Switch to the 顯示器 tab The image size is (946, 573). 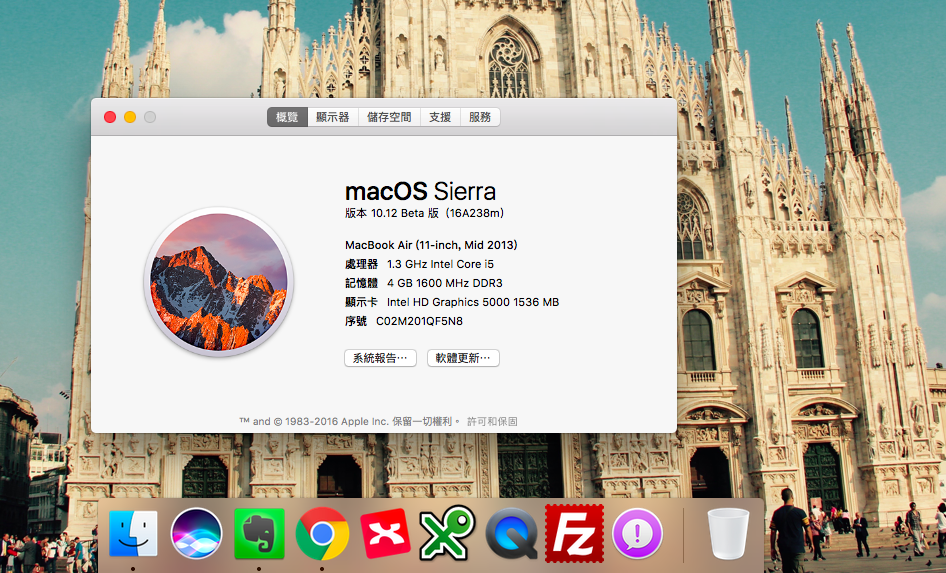333,117
